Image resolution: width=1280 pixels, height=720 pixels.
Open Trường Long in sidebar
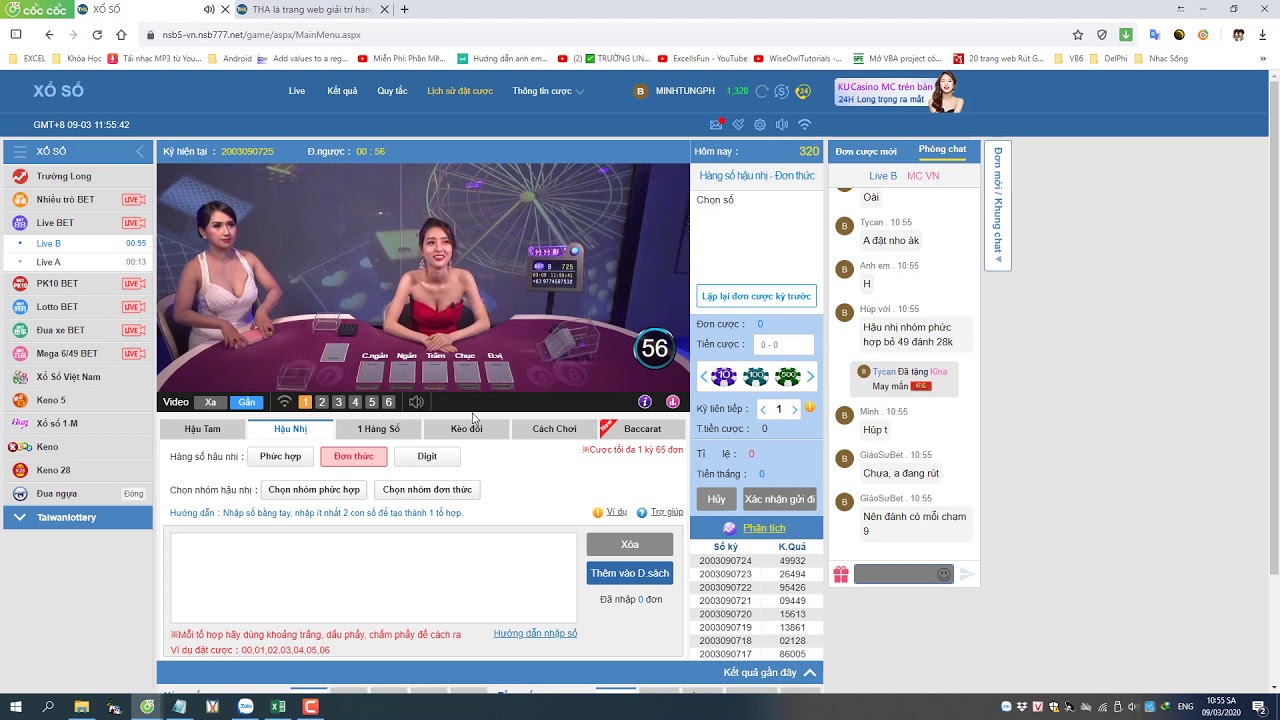(78, 176)
